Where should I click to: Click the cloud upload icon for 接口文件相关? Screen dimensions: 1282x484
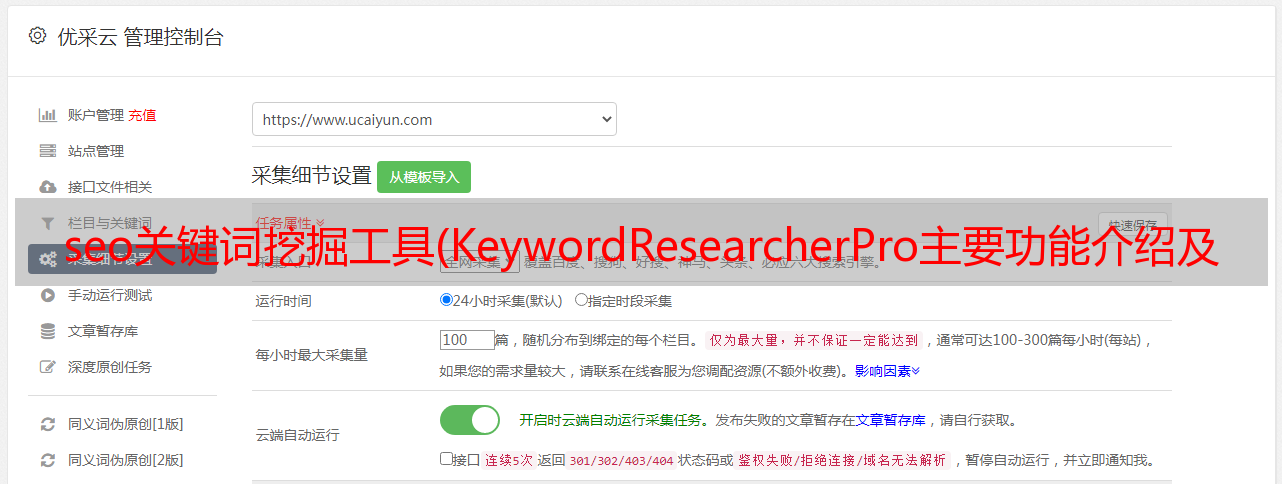47,187
